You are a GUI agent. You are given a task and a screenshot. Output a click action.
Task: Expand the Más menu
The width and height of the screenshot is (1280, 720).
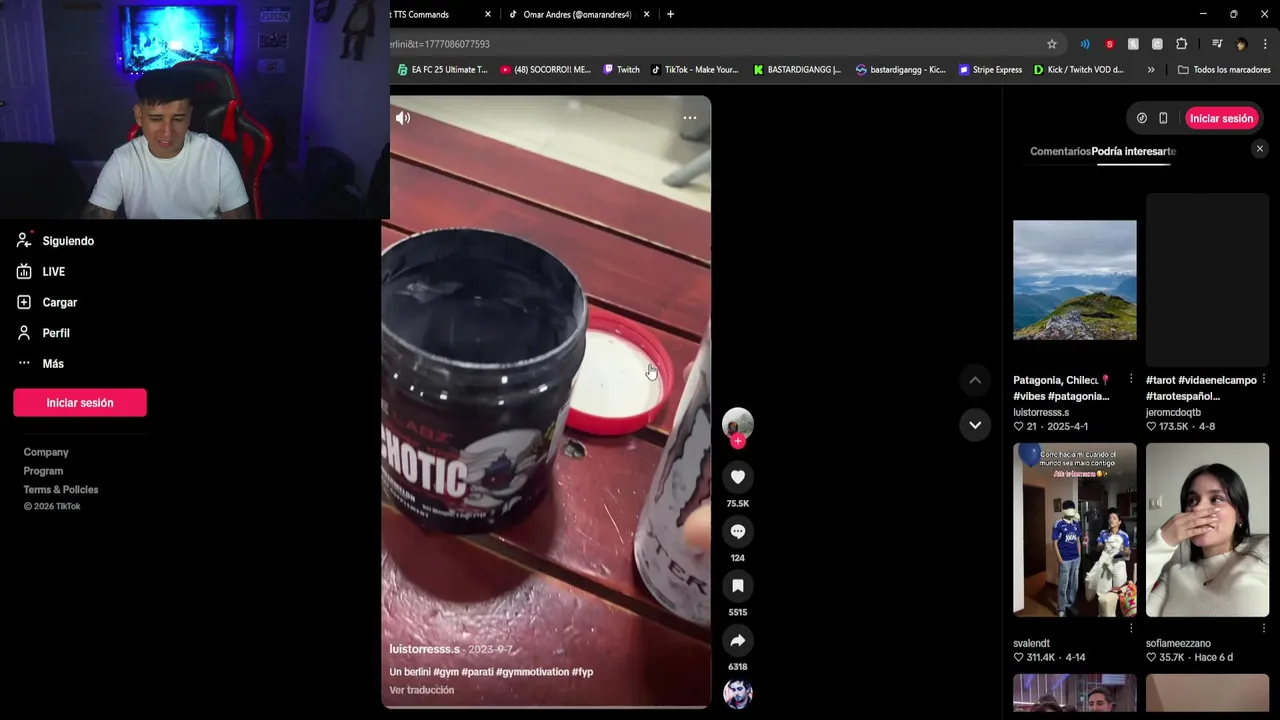point(42,364)
